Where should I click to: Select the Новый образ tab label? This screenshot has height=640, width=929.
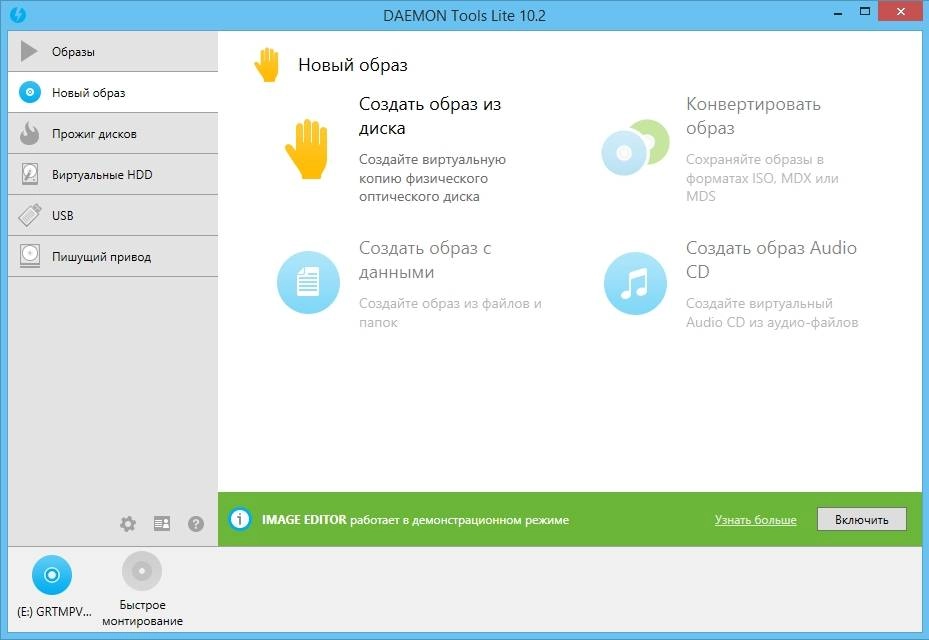point(89,93)
